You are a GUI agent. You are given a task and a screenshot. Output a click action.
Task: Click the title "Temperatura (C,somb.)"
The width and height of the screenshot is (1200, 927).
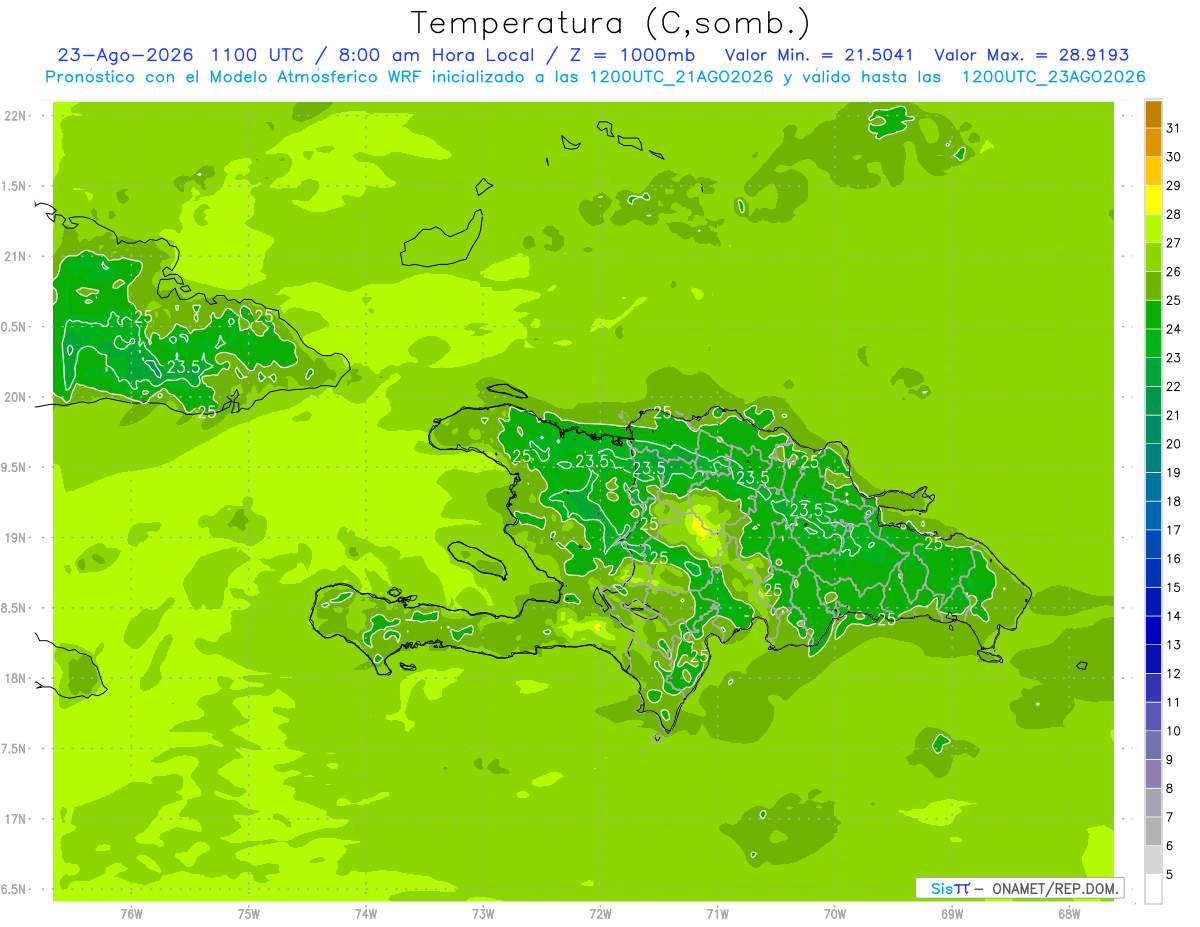(x=610, y=23)
